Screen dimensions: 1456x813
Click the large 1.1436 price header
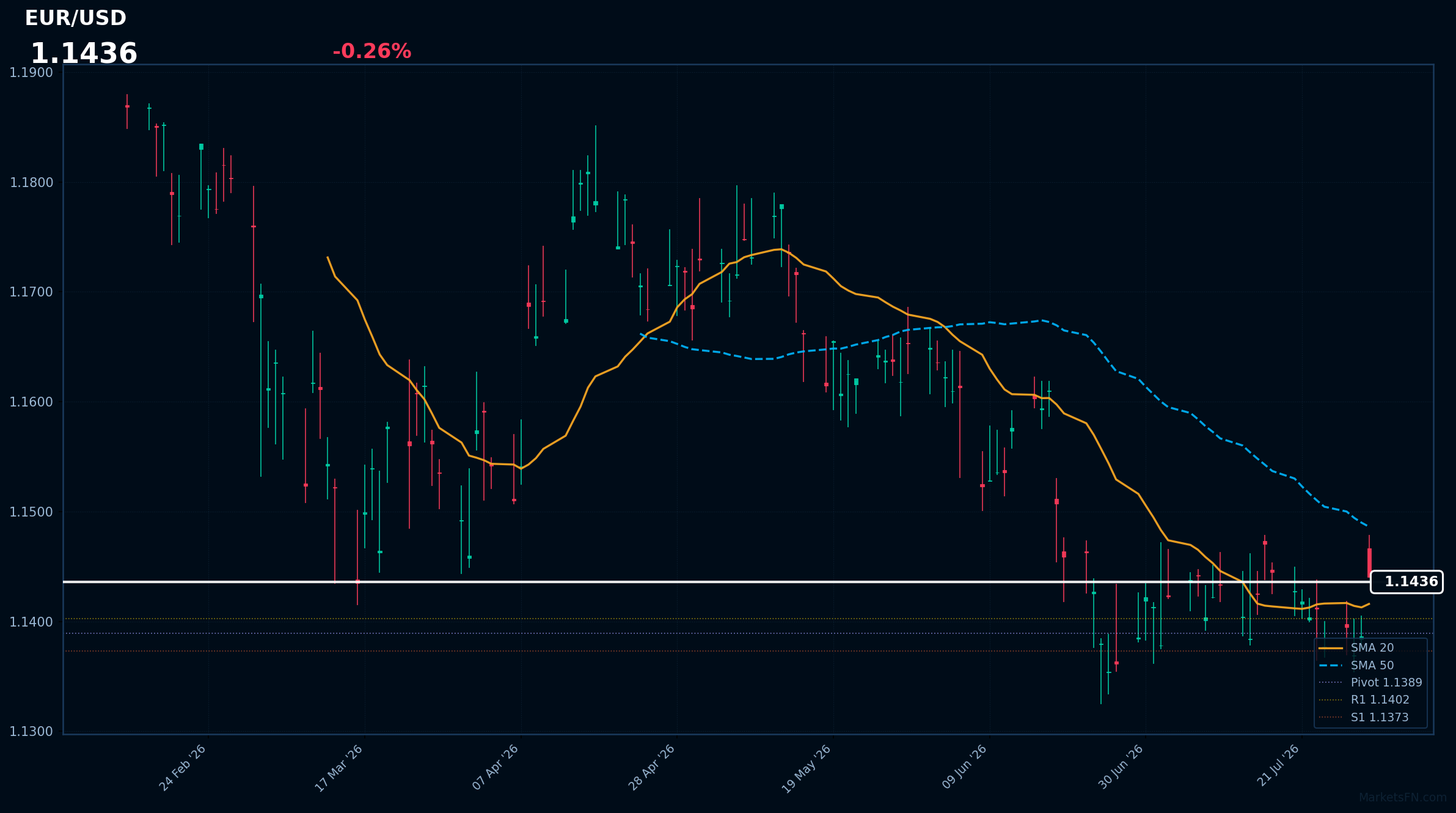pos(84,54)
